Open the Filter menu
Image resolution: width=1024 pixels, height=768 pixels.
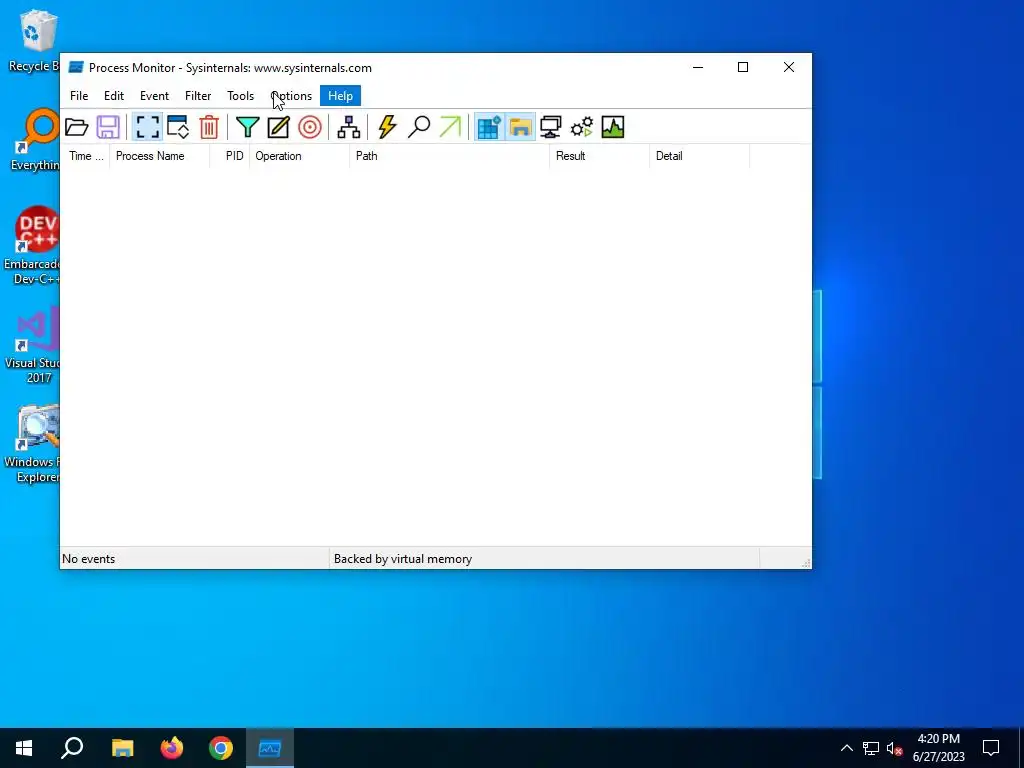coord(198,96)
